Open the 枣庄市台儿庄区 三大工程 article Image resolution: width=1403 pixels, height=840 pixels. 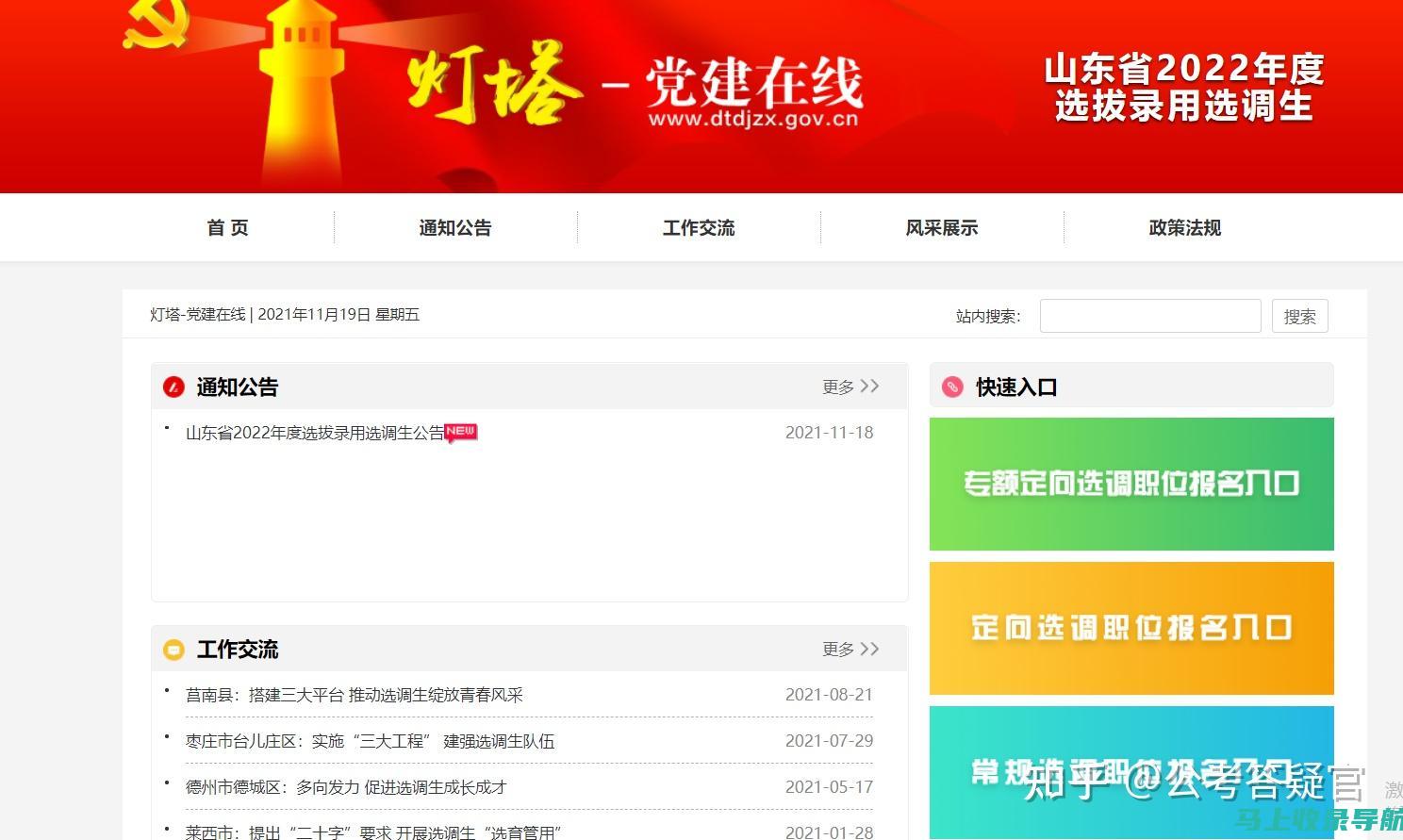pyautogui.click(x=371, y=741)
